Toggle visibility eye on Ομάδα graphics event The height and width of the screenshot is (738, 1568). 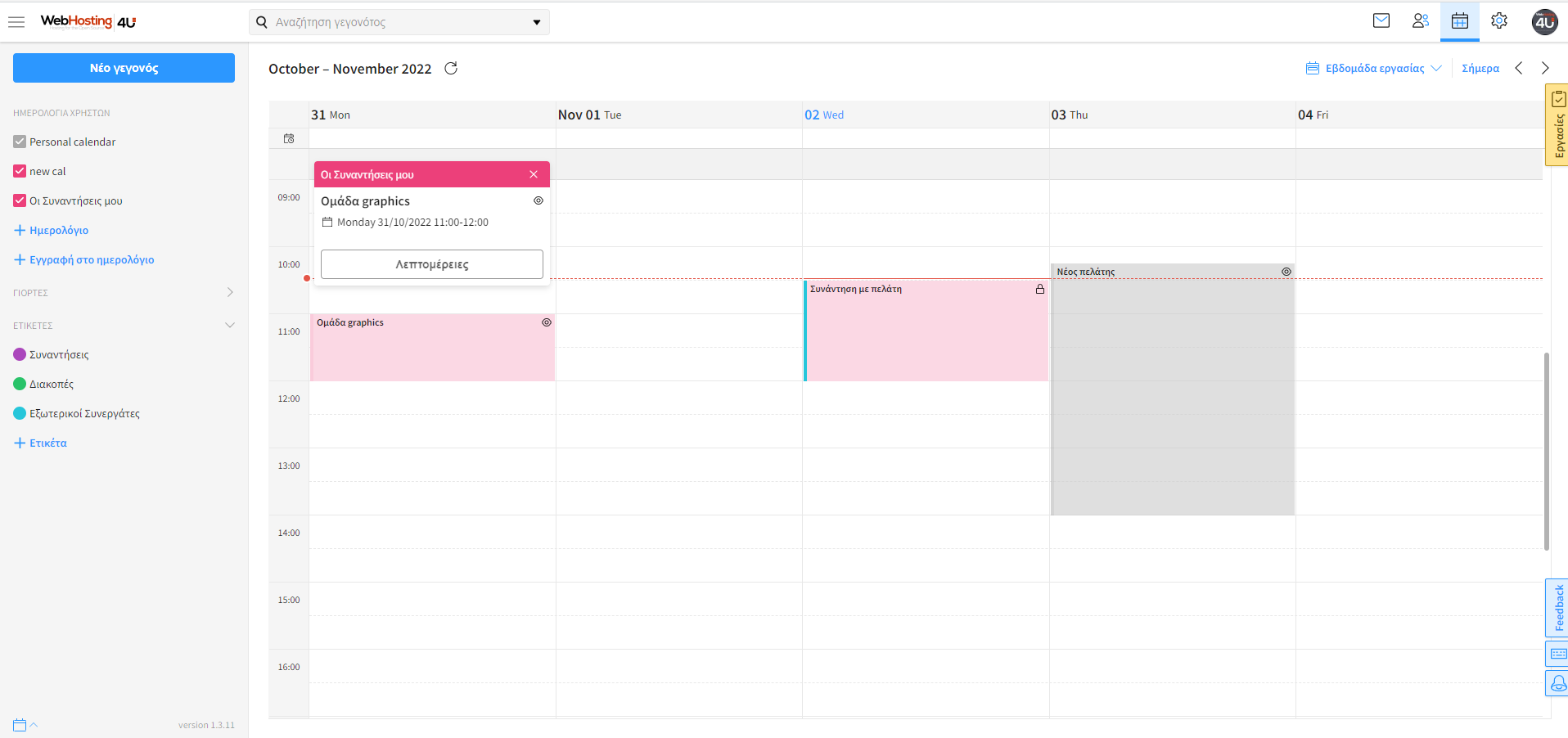(547, 322)
